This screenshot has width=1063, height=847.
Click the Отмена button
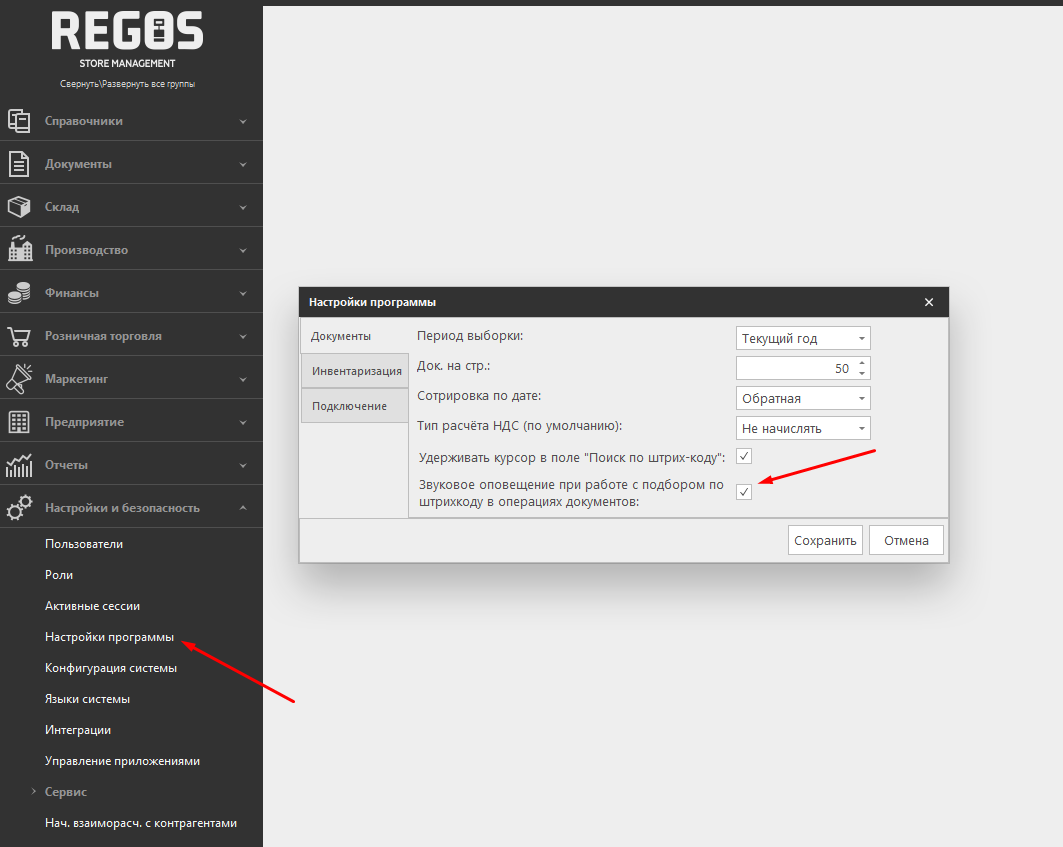click(x=906, y=541)
